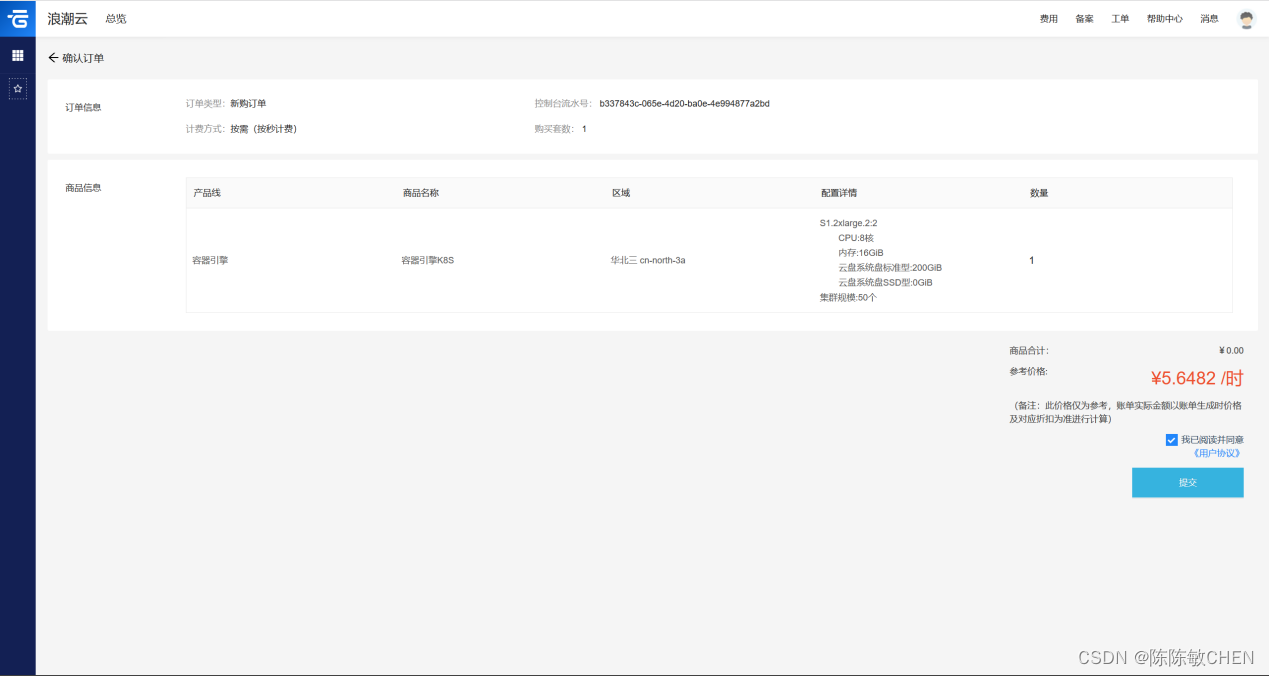The image size is (1269, 676).
Task: Click the 新购订单 order type value
Action: point(248,103)
